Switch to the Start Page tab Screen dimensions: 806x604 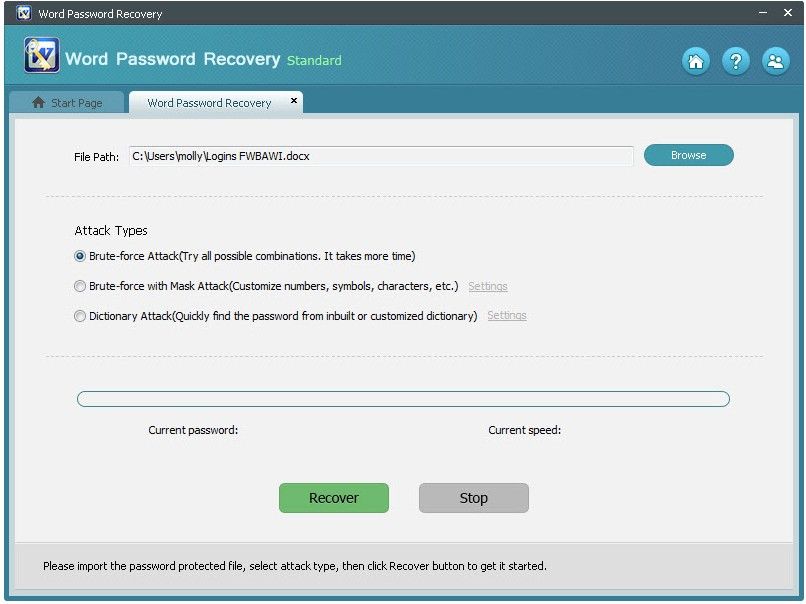67,102
